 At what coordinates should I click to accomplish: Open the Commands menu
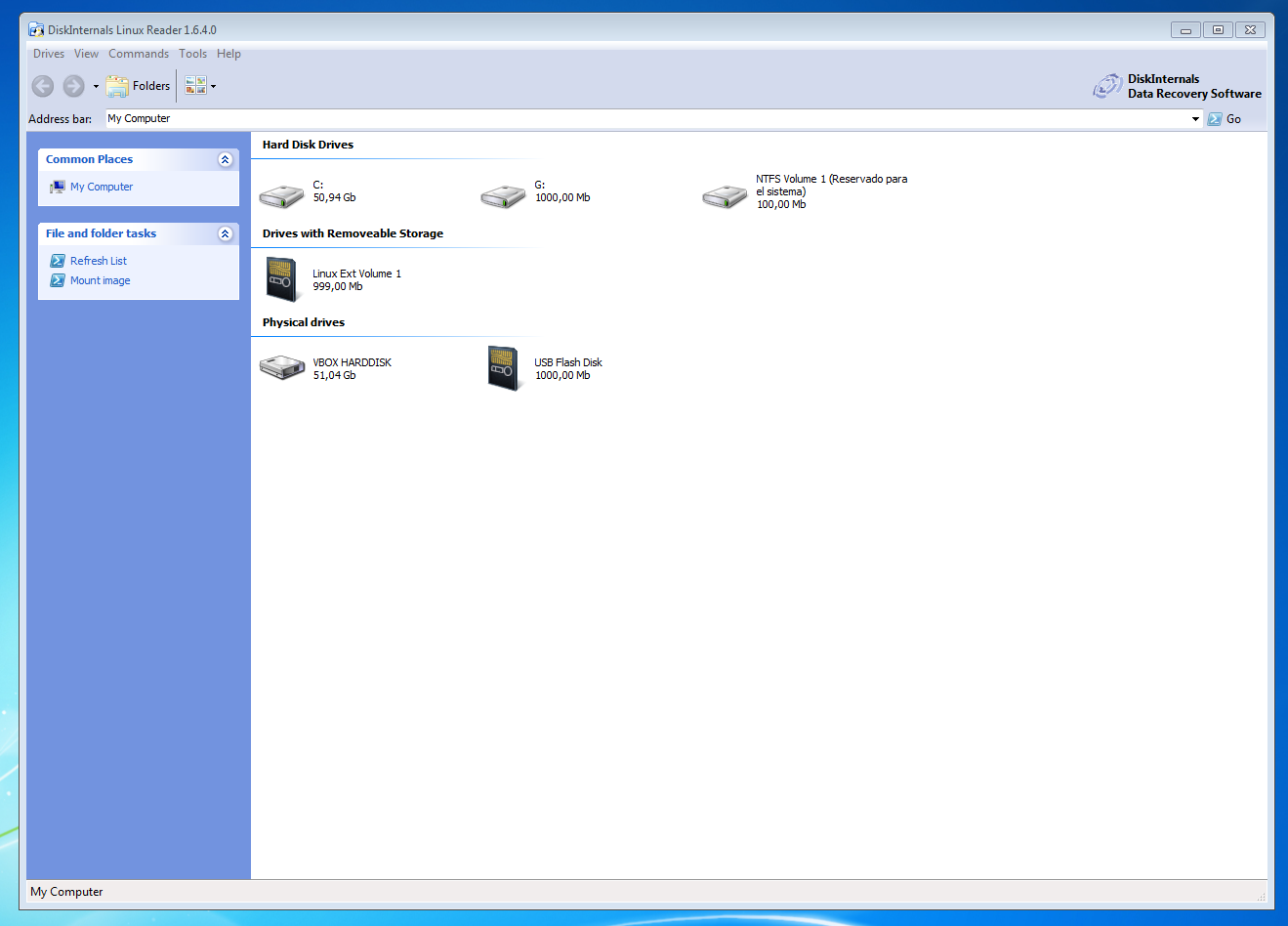click(139, 54)
